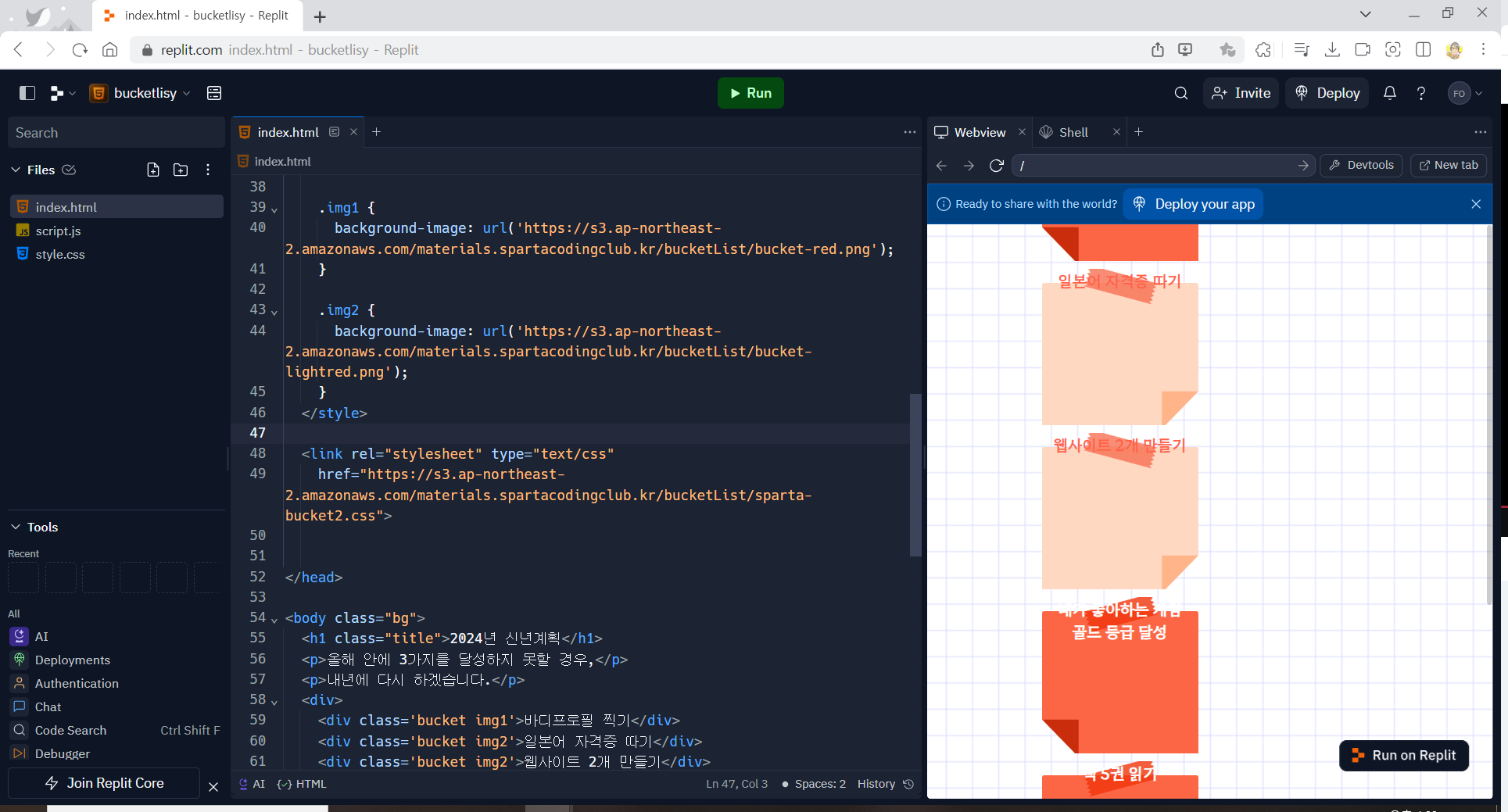Fold the .img2 rule at line 43
Viewport: 1508px width, 812px height.
(274, 312)
